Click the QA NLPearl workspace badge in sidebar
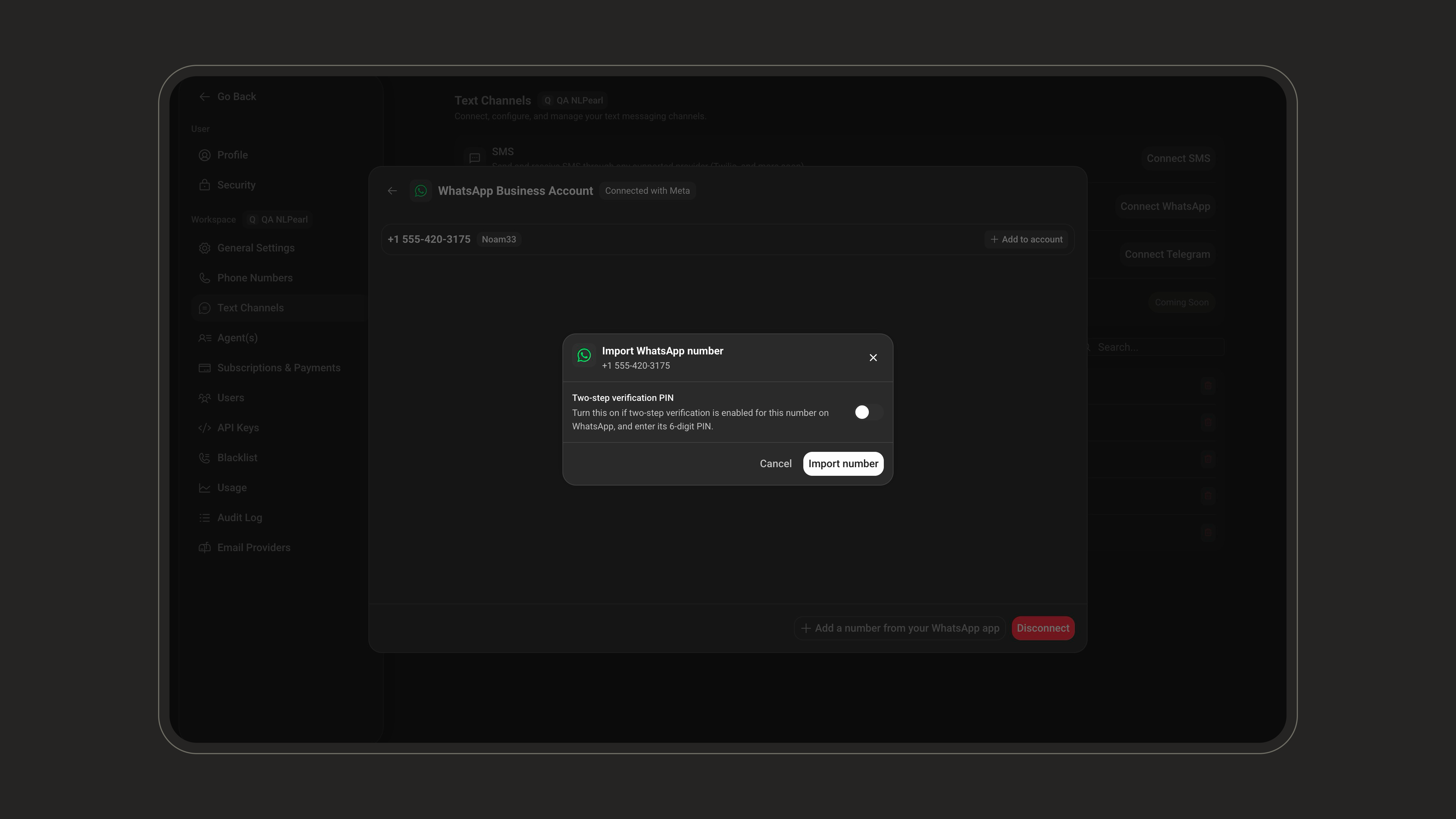1456x819 pixels. [x=278, y=219]
